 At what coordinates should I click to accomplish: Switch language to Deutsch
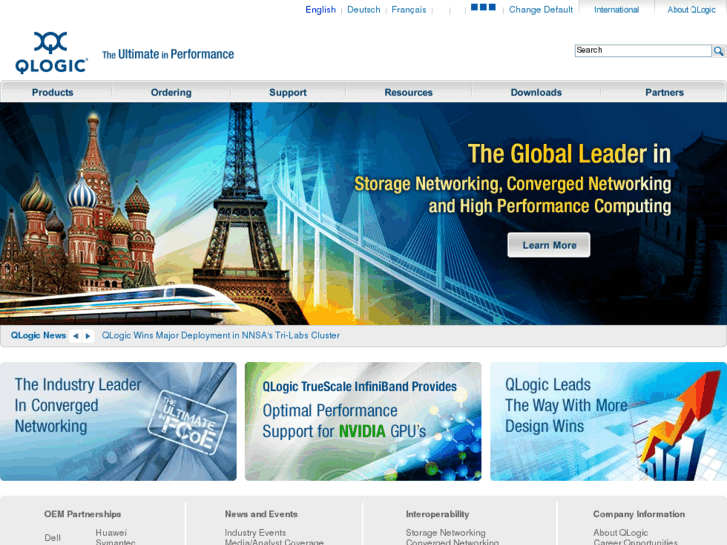(364, 10)
